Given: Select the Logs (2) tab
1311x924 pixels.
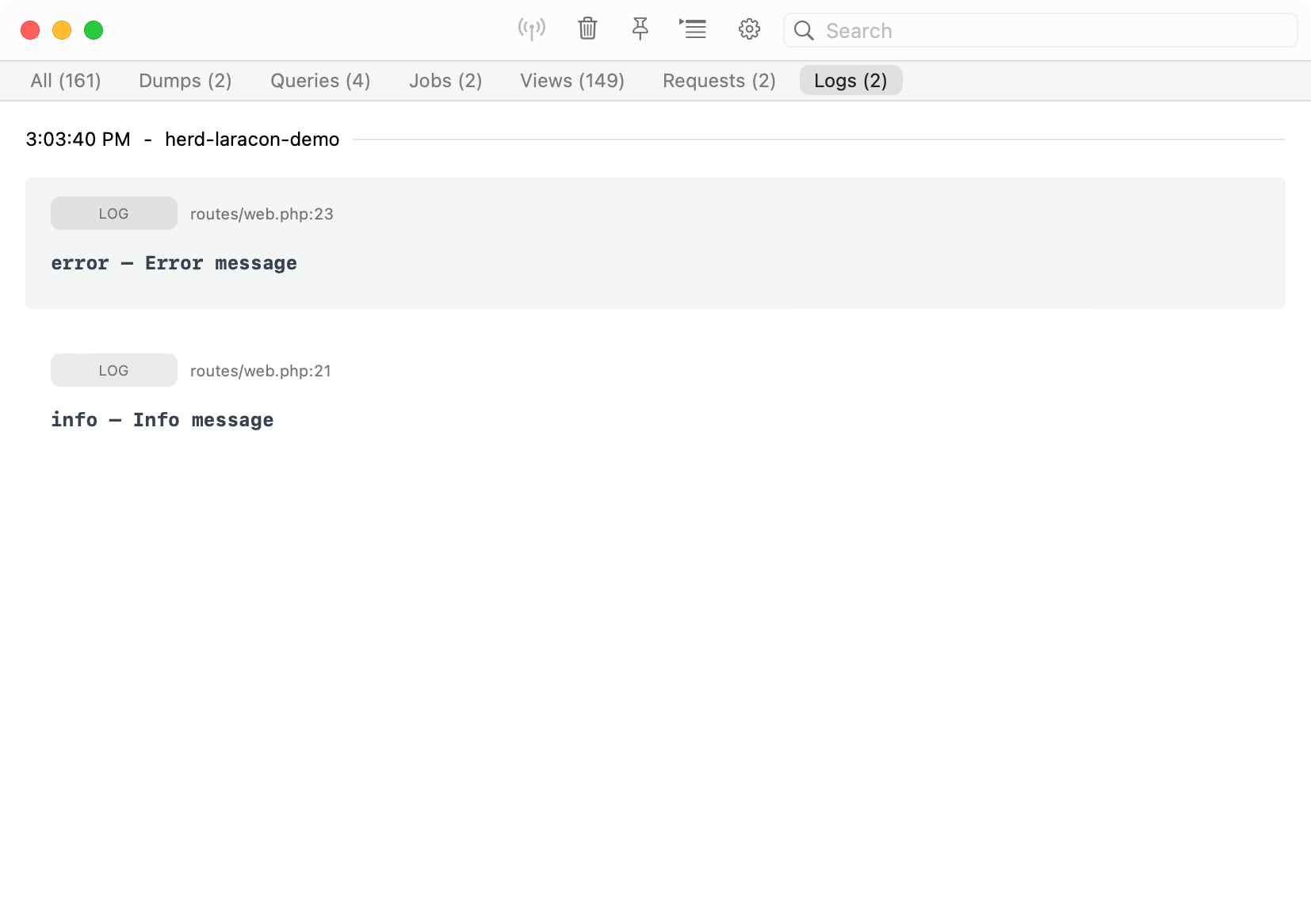Looking at the screenshot, I should coord(850,81).
